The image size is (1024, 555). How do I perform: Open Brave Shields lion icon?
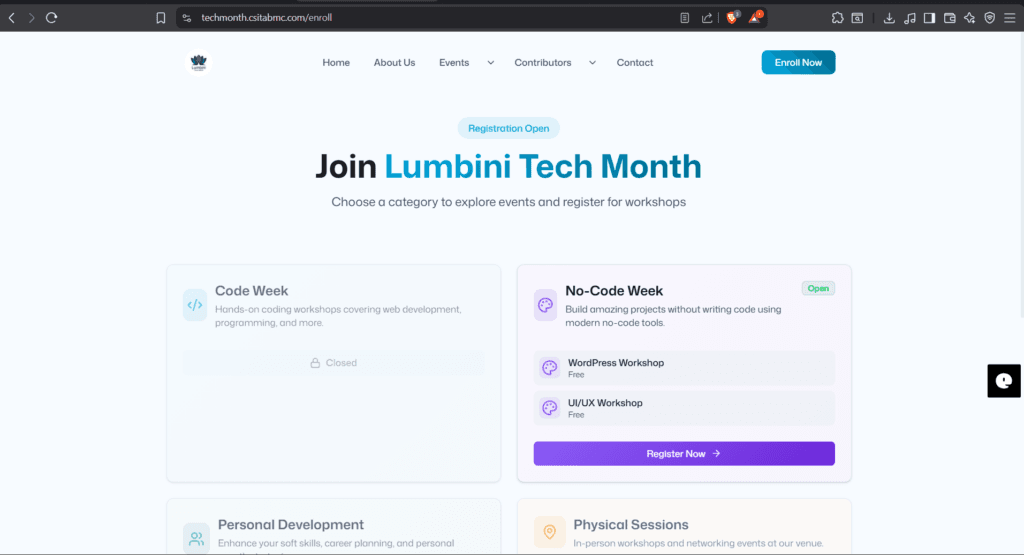[x=732, y=18]
